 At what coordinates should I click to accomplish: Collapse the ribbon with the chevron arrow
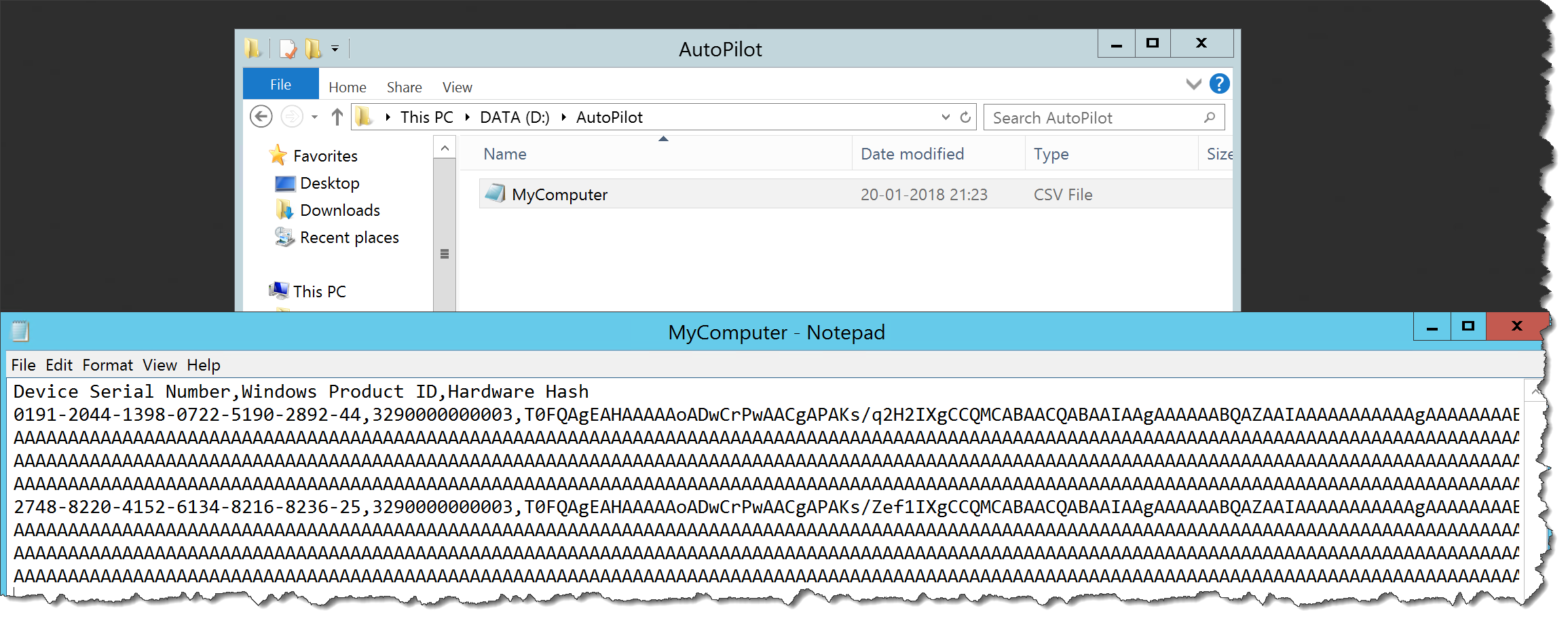(1193, 84)
